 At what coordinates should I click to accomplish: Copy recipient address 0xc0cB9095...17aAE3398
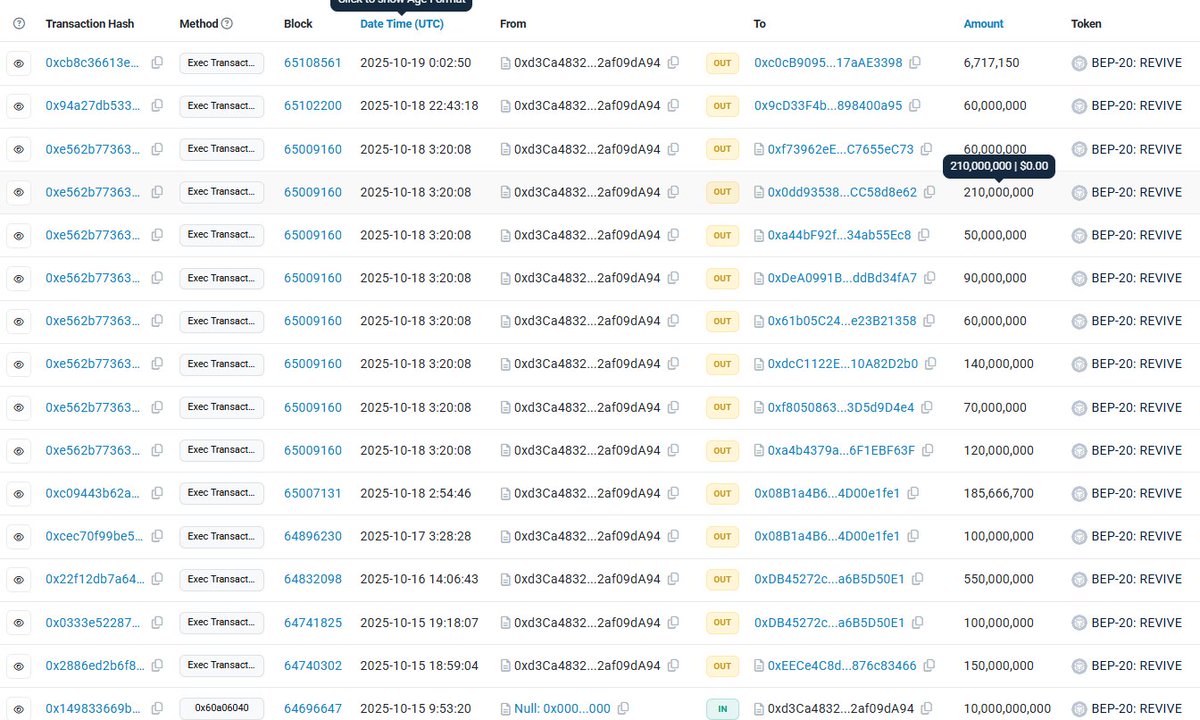click(x=915, y=63)
